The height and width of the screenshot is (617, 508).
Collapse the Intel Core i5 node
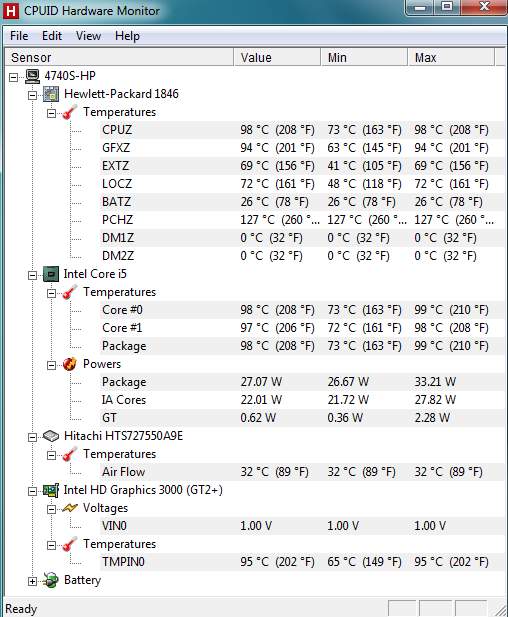point(33,275)
